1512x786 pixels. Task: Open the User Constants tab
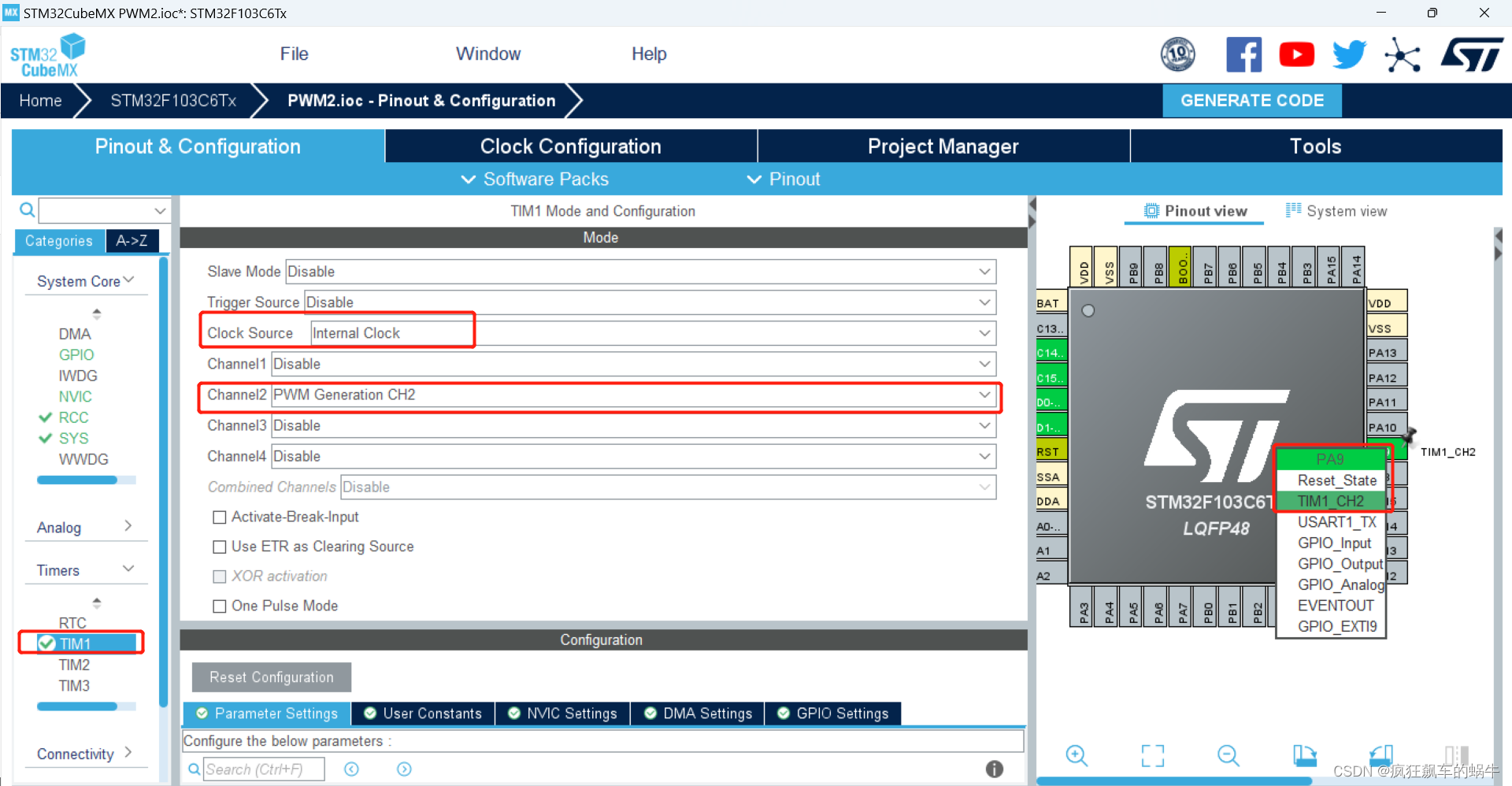click(x=423, y=714)
